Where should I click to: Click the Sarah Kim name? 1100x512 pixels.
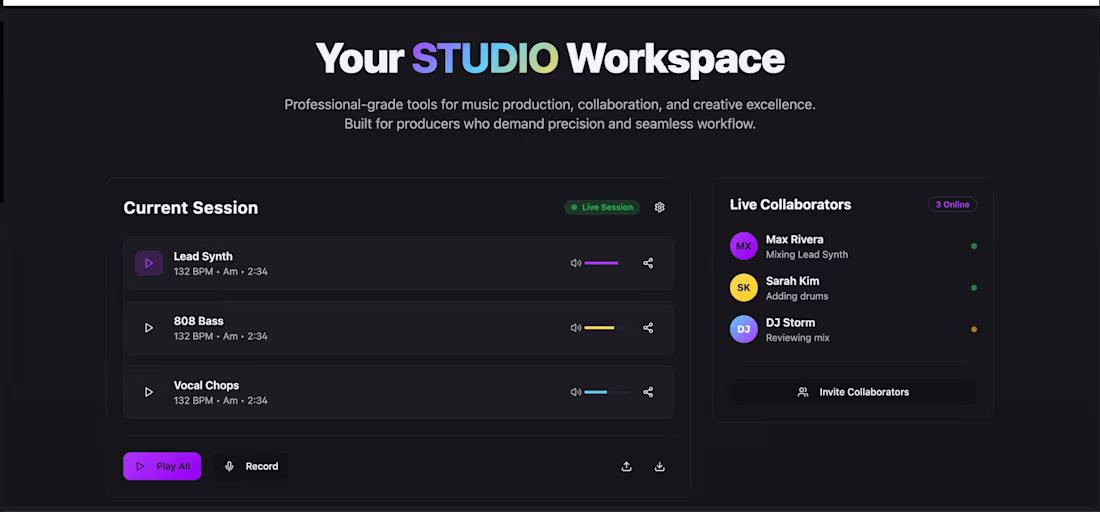pyautogui.click(x=793, y=281)
